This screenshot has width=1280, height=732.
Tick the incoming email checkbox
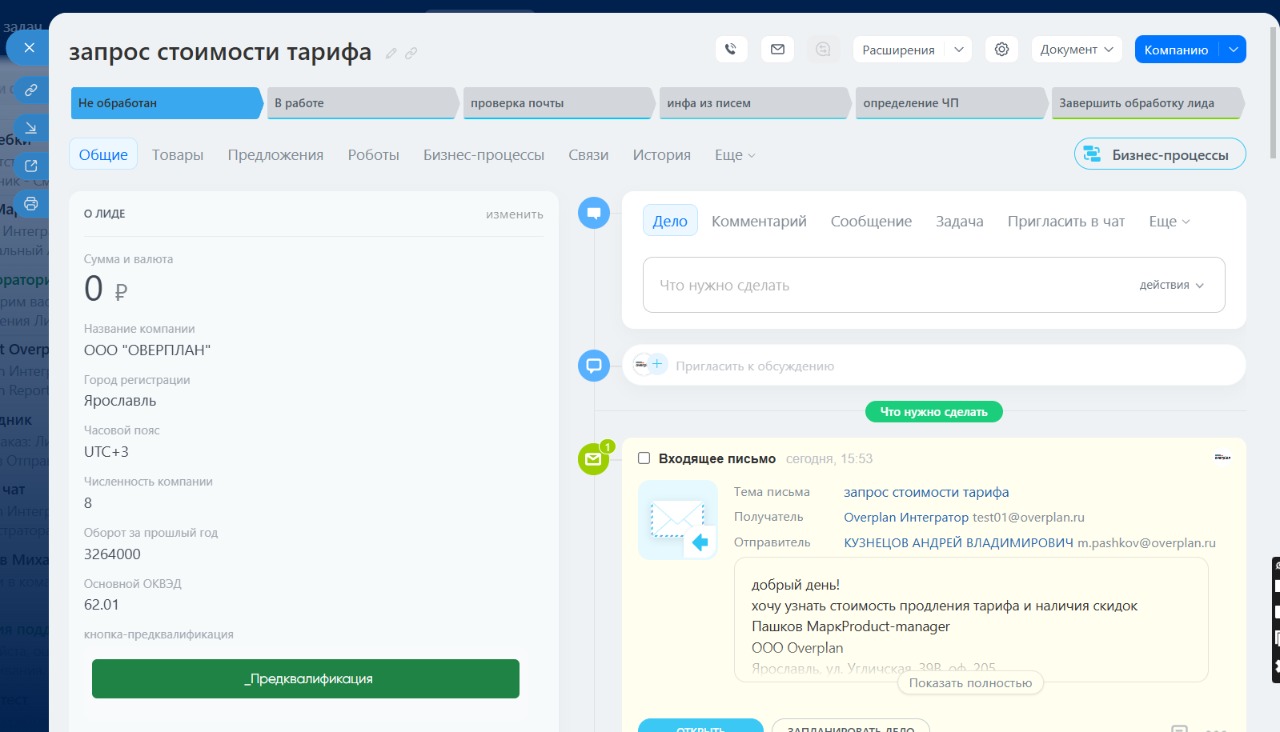click(644, 458)
